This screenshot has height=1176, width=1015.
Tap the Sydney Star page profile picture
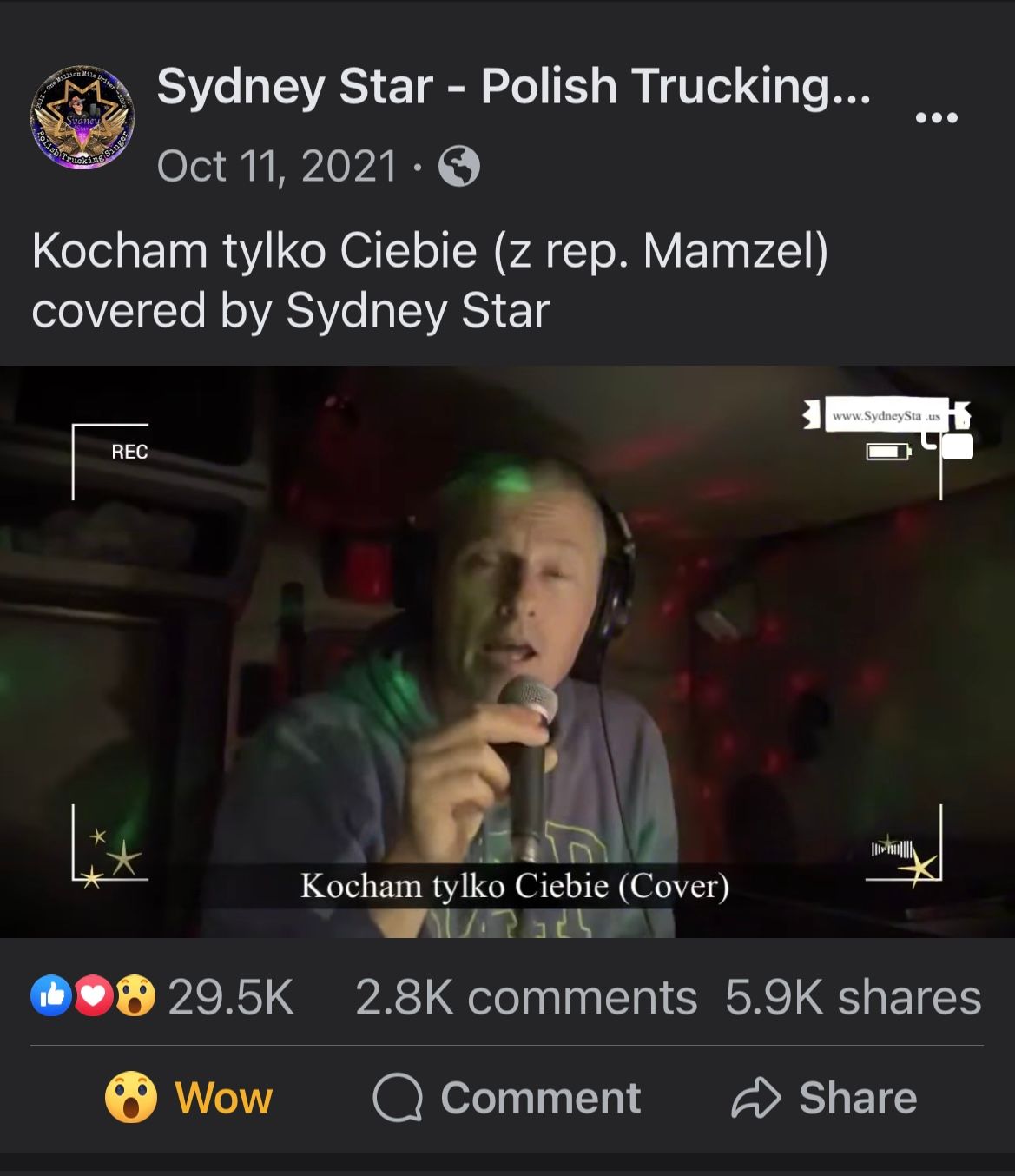tap(82, 117)
